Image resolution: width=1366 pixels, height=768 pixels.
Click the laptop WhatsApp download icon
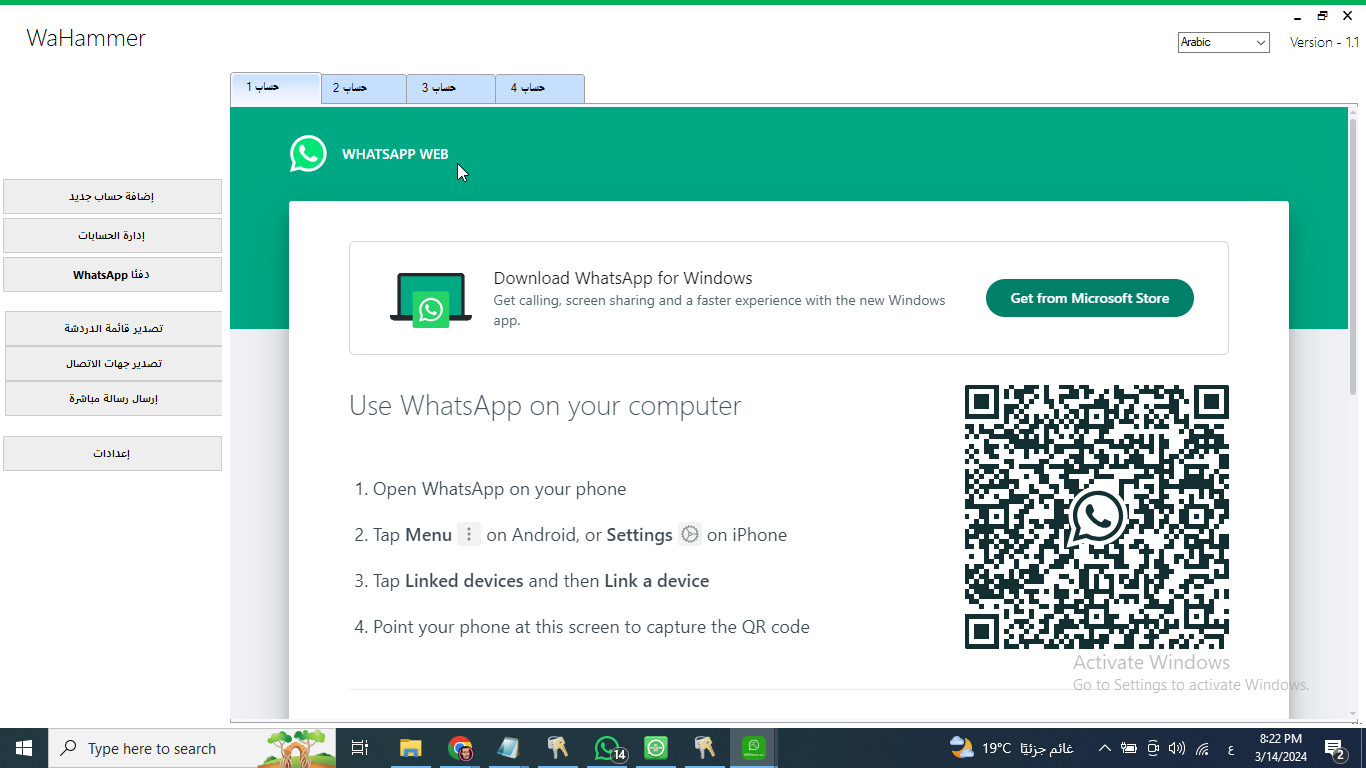coord(430,299)
